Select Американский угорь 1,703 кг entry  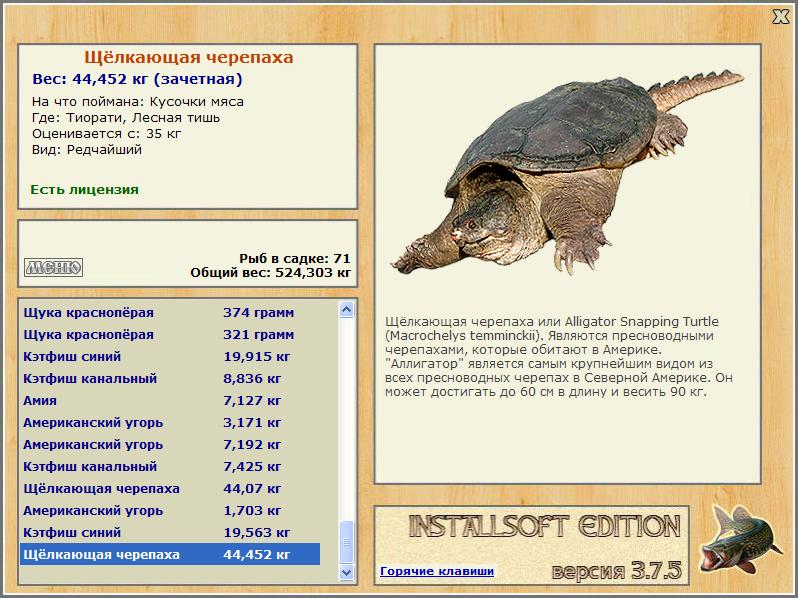[170, 510]
